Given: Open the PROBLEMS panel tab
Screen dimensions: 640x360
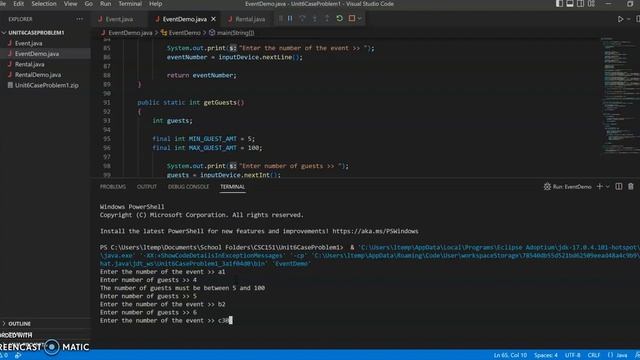Looking at the screenshot, I should pyautogui.click(x=113, y=187).
